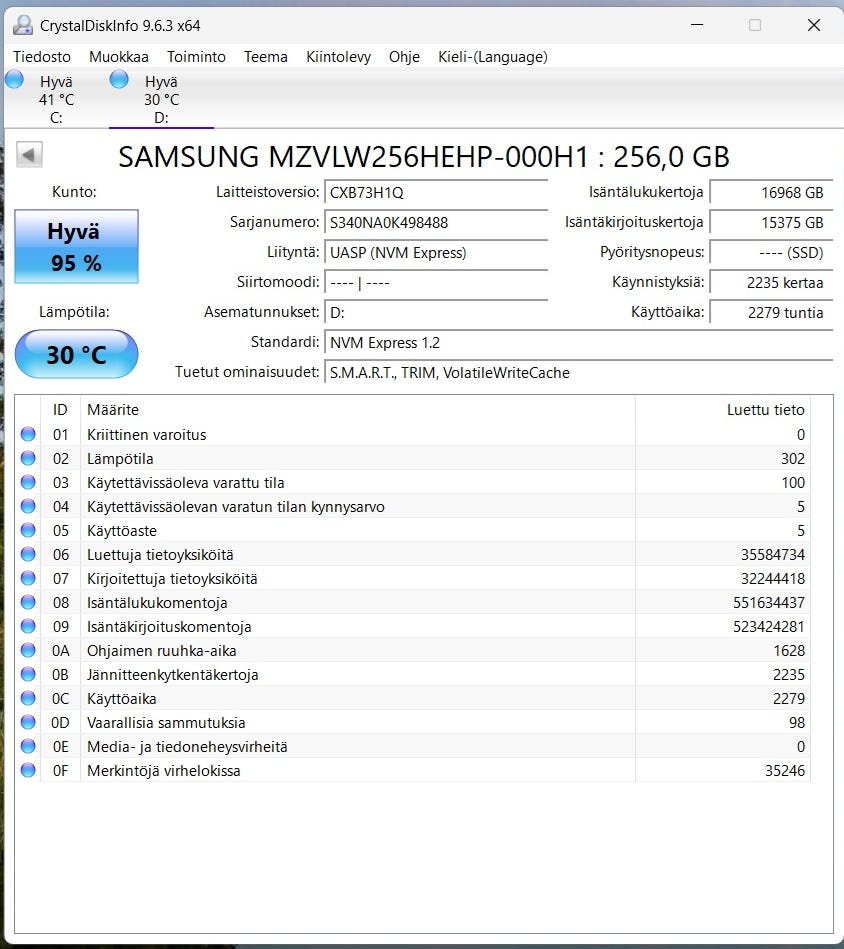
Task: Click status orb for Vaarallisia sammutuksia row
Action: click(28, 722)
